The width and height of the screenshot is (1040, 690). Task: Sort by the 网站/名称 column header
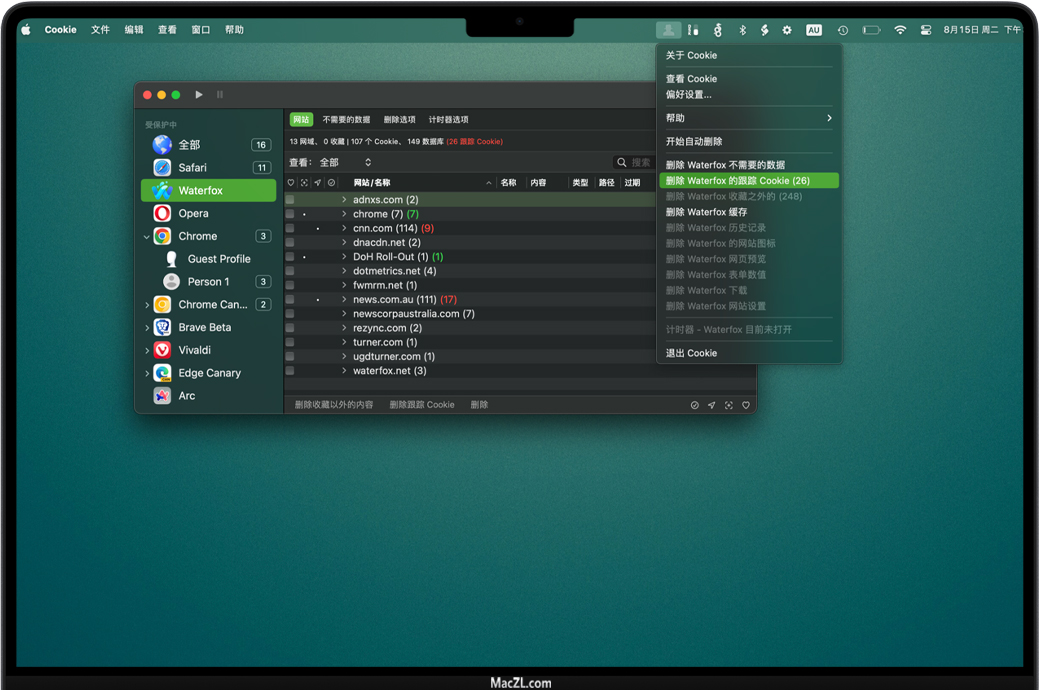(371, 182)
